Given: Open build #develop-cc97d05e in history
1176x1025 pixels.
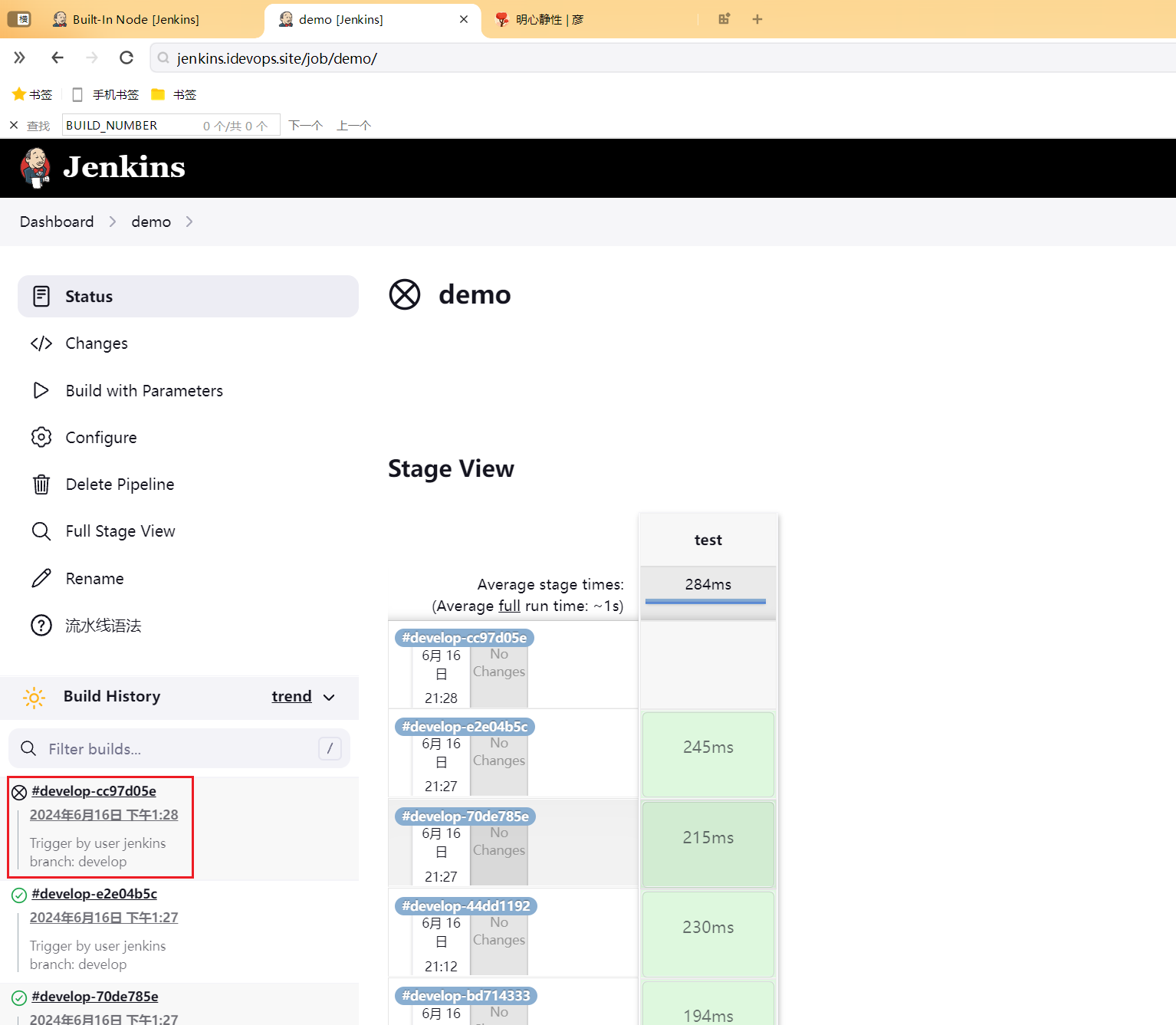Looking at the screenshot, I should tap(94, 790).
